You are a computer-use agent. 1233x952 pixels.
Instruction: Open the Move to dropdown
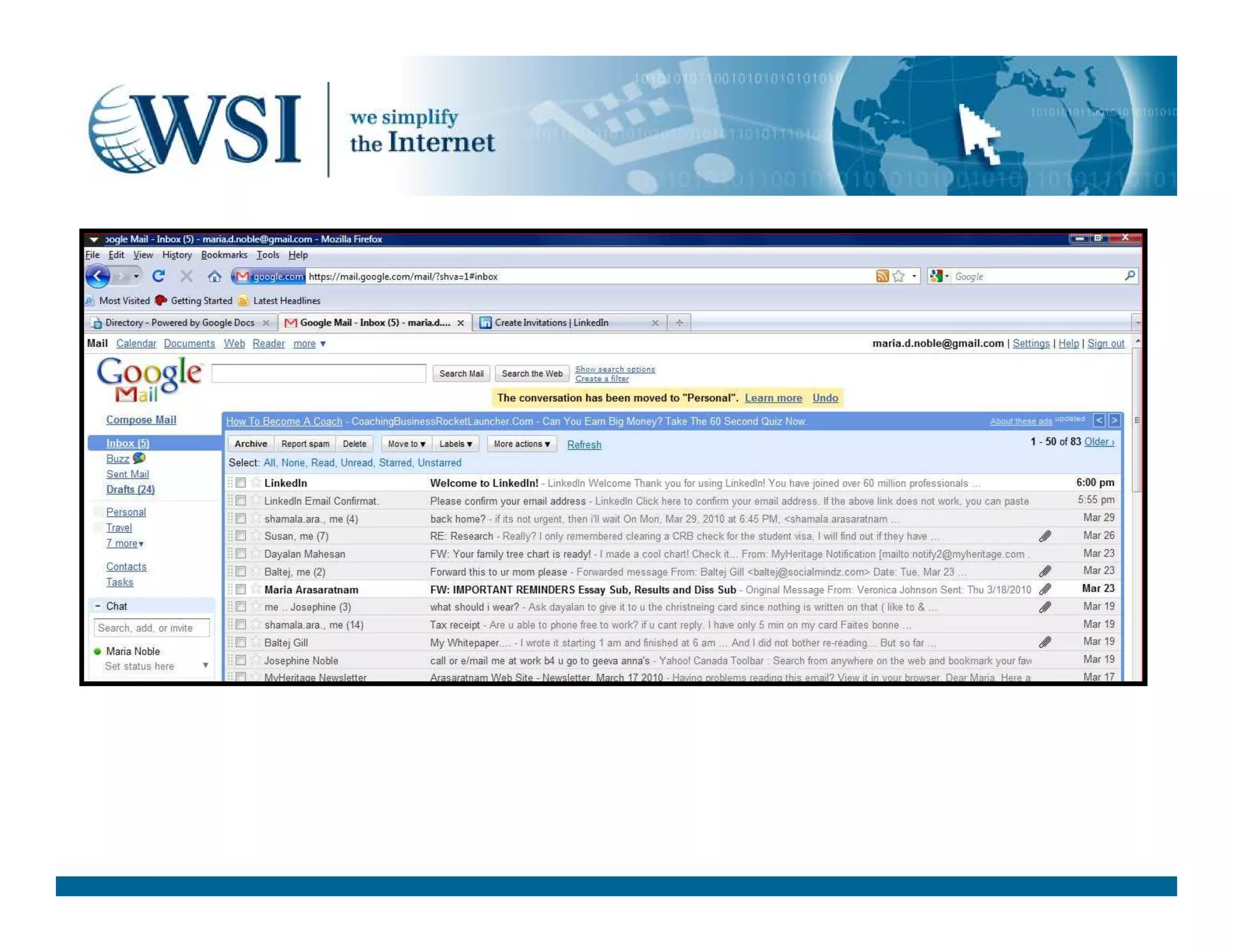[406, 444]
